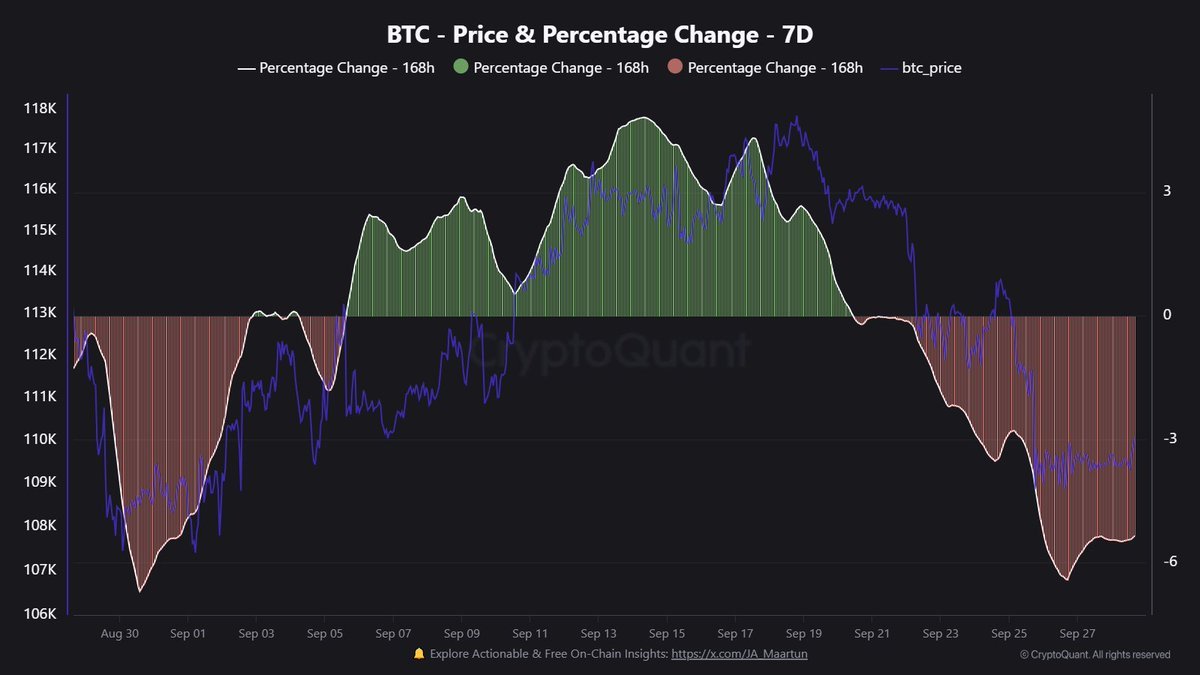Click the white line legend marker

coord(246,68)
